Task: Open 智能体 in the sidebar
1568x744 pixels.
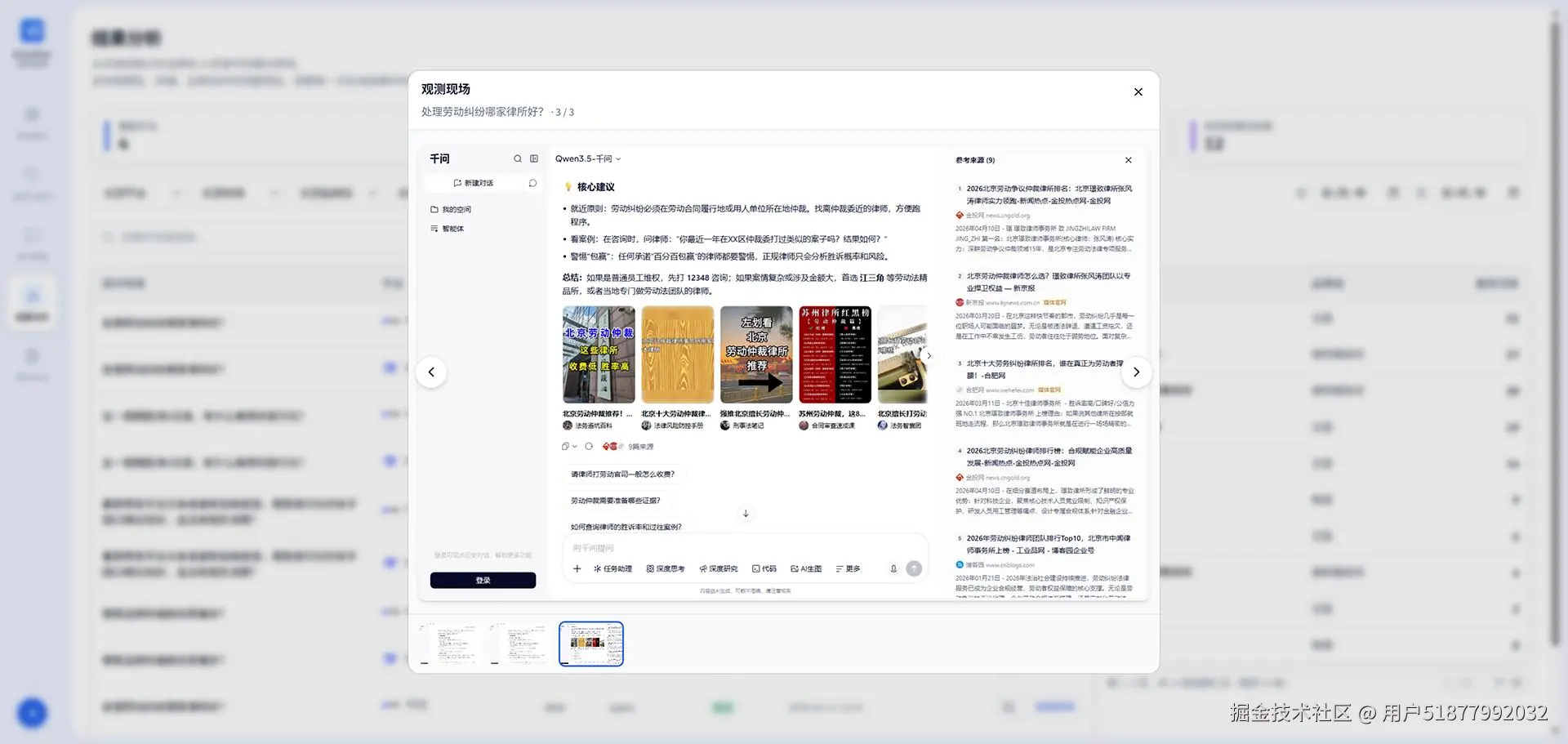Action: [x=448, y=229]
